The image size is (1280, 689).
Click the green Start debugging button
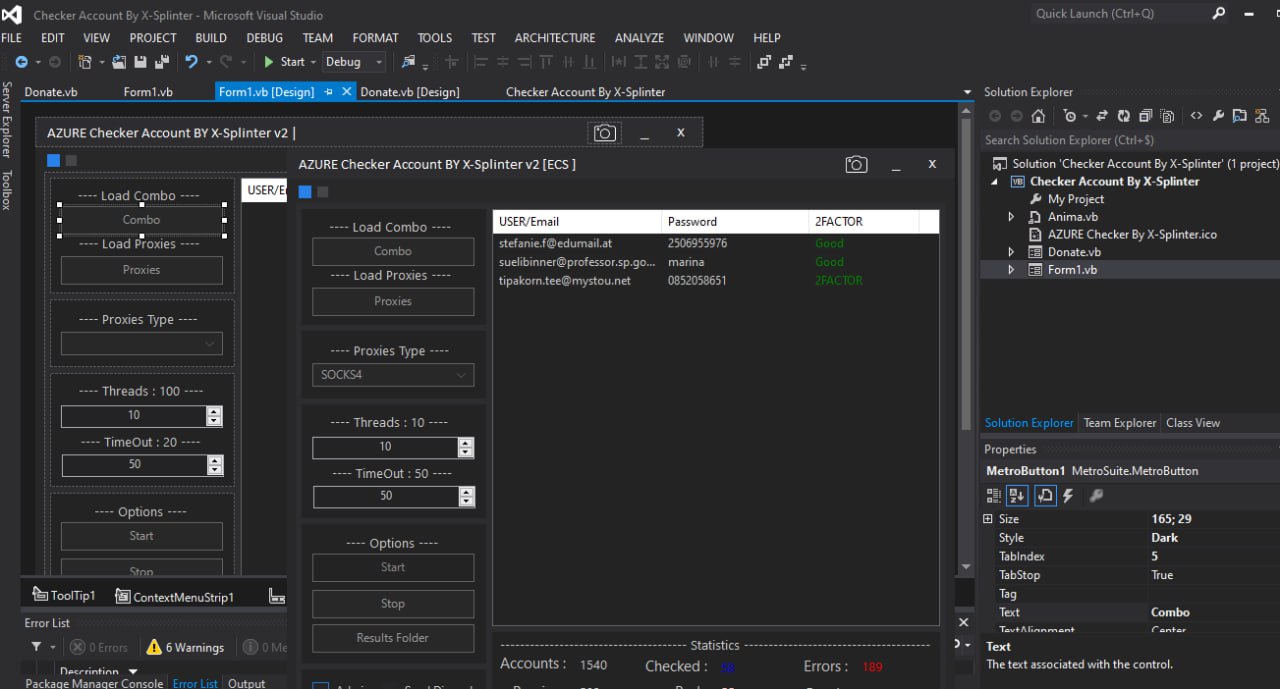[284, 62]
